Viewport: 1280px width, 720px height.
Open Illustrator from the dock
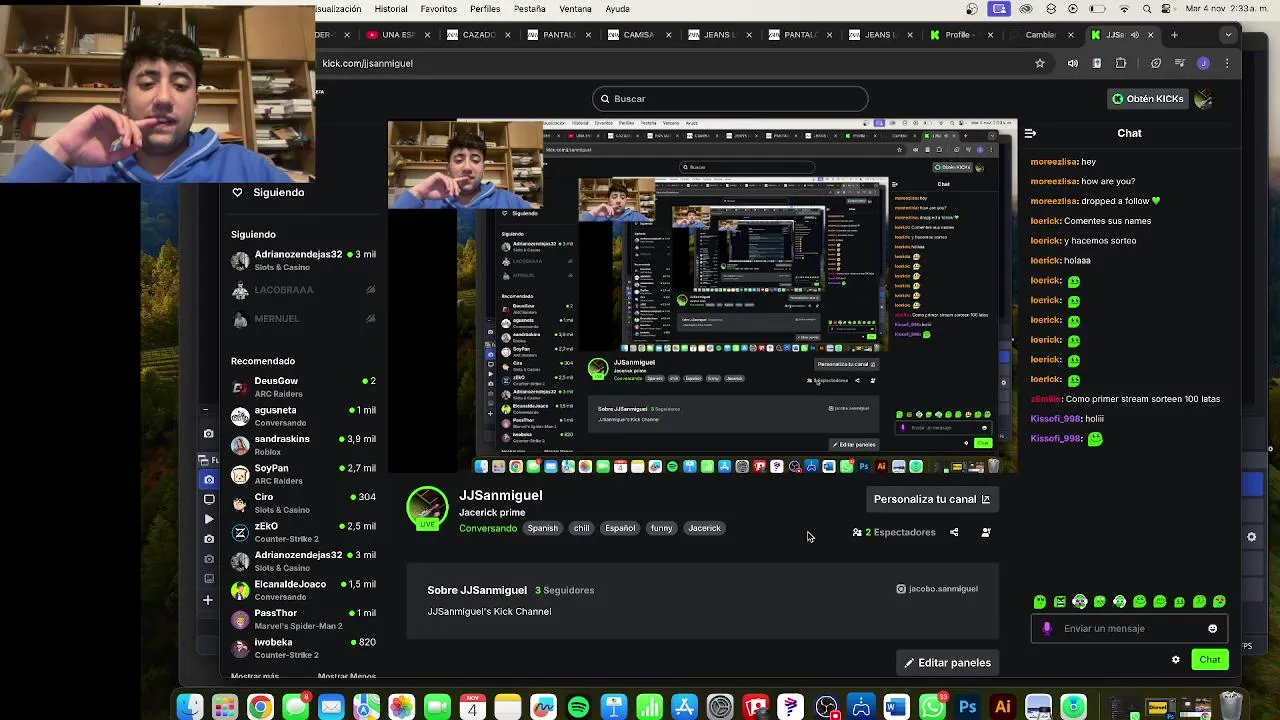(x=1002, y=707)
